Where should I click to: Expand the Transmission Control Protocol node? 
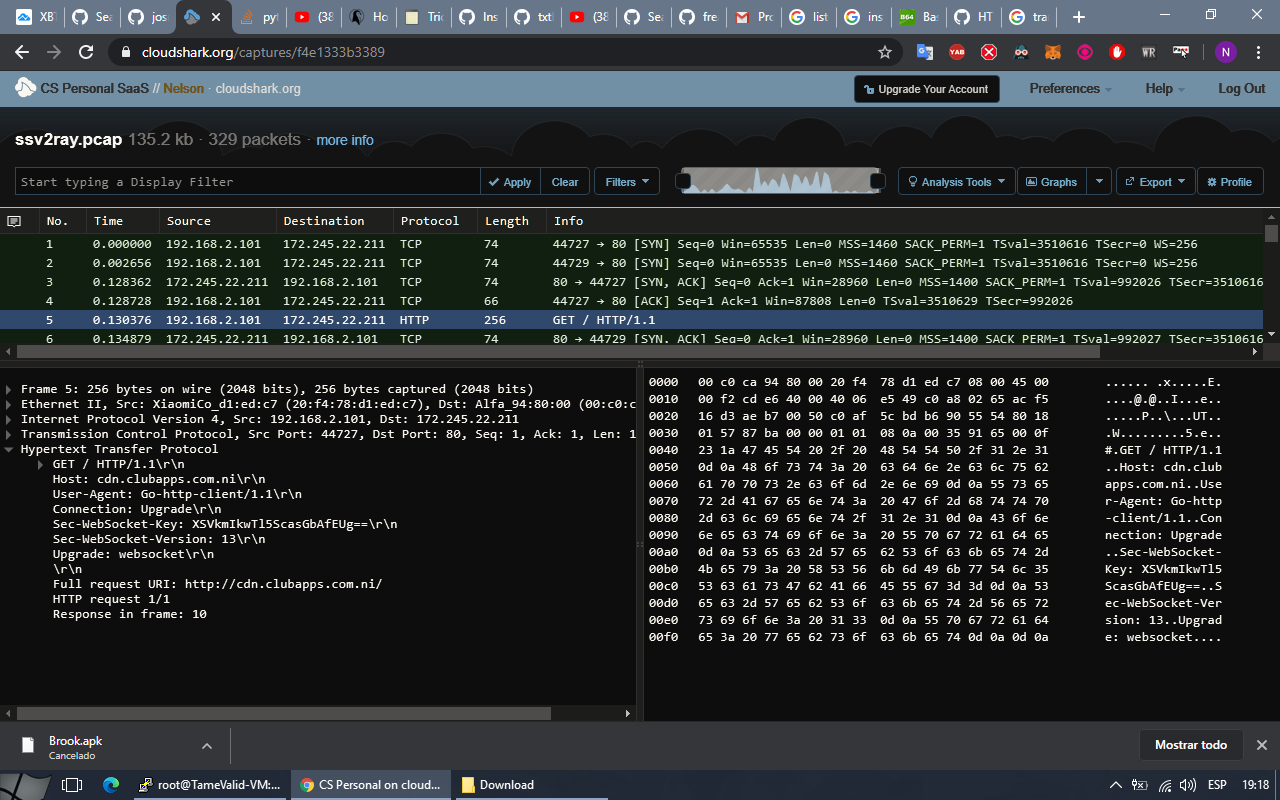pos(10,434)
